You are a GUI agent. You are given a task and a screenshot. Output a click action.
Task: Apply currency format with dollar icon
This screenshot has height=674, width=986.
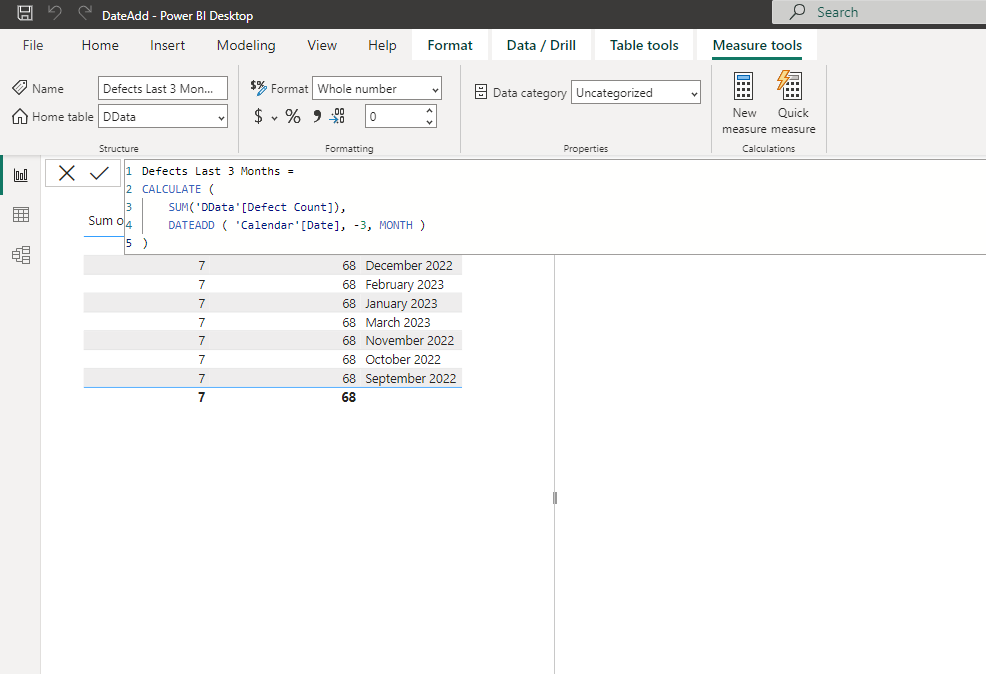click(x=258, y=116)
